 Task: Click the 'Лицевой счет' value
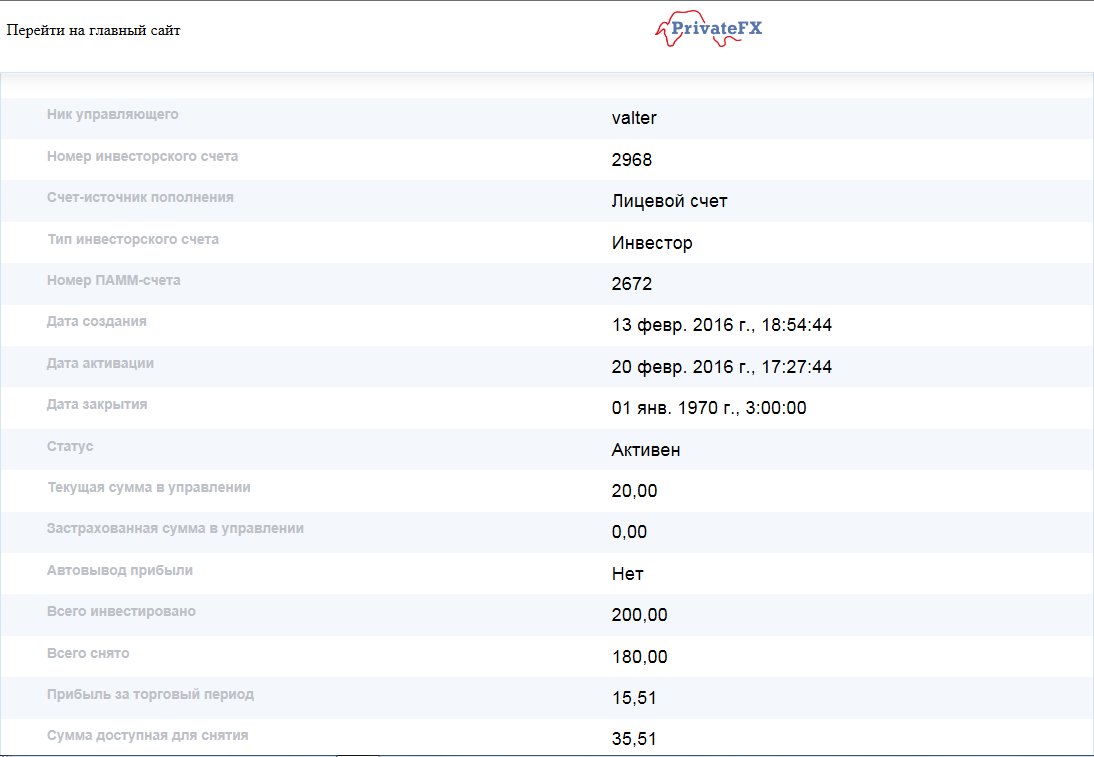click(669, 201)
